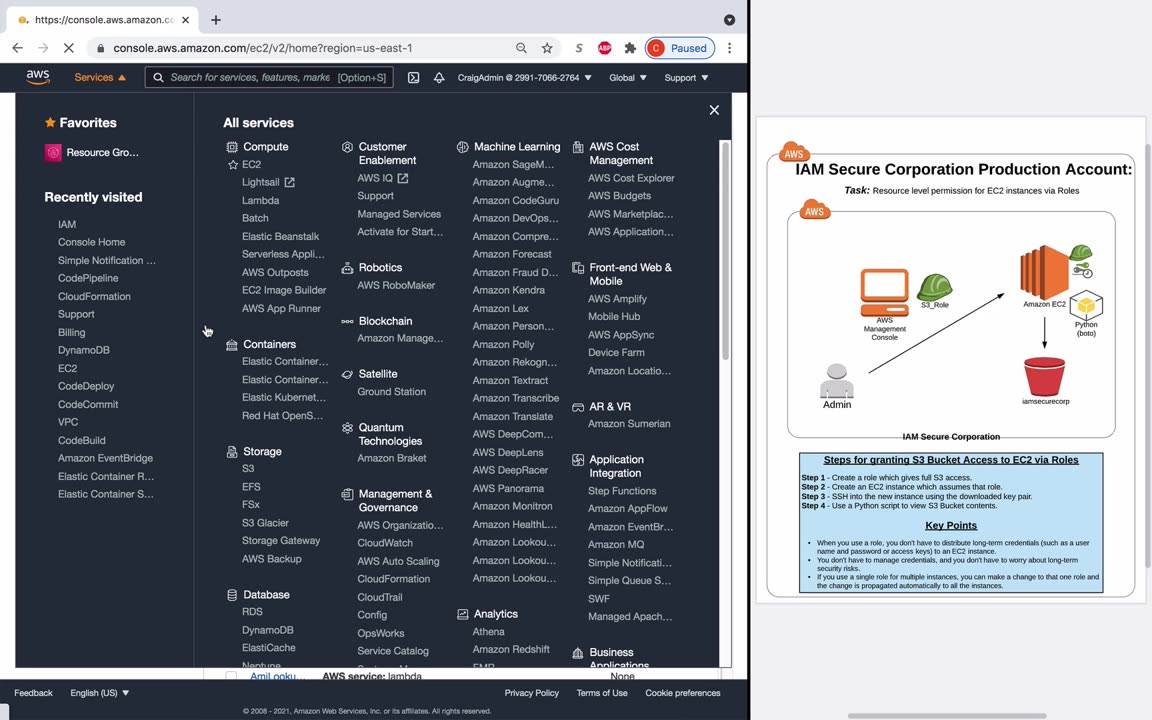
Task: Click the Machine Learning category icon
Action: click(x=463, y=147)
